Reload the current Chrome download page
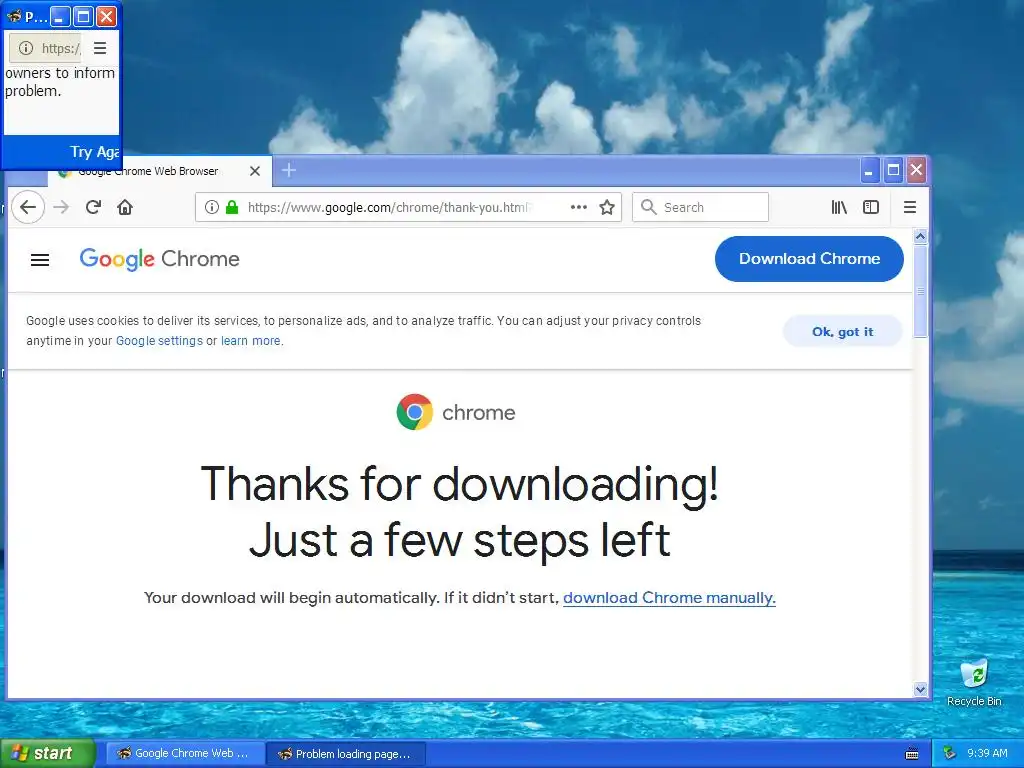Screen dimensions: 1024x768 pos(93,207)
